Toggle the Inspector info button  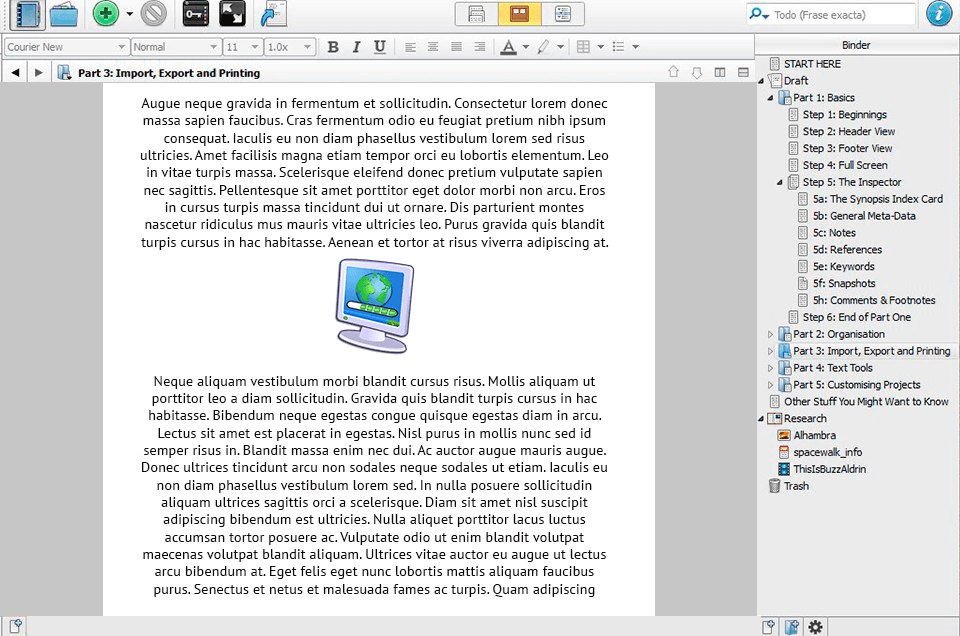click(x=939, y=13)
